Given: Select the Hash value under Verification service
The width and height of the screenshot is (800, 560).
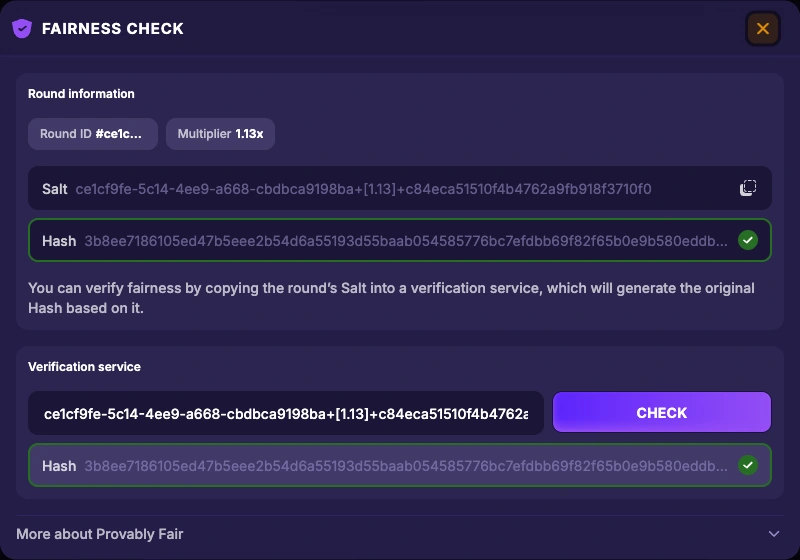Looking at the screenshot, I should tap(406, 466).
